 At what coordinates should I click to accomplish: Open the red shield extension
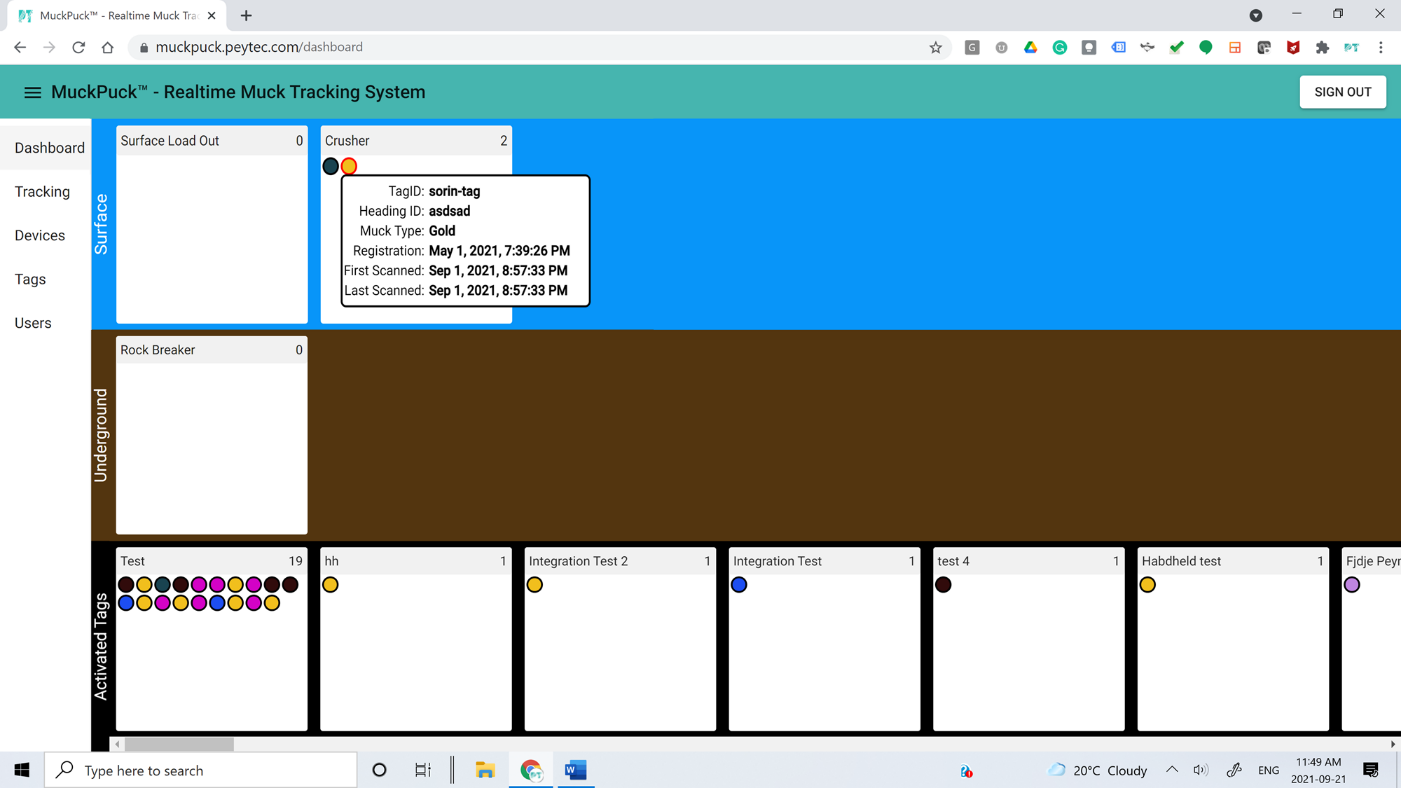point(1293,47)
